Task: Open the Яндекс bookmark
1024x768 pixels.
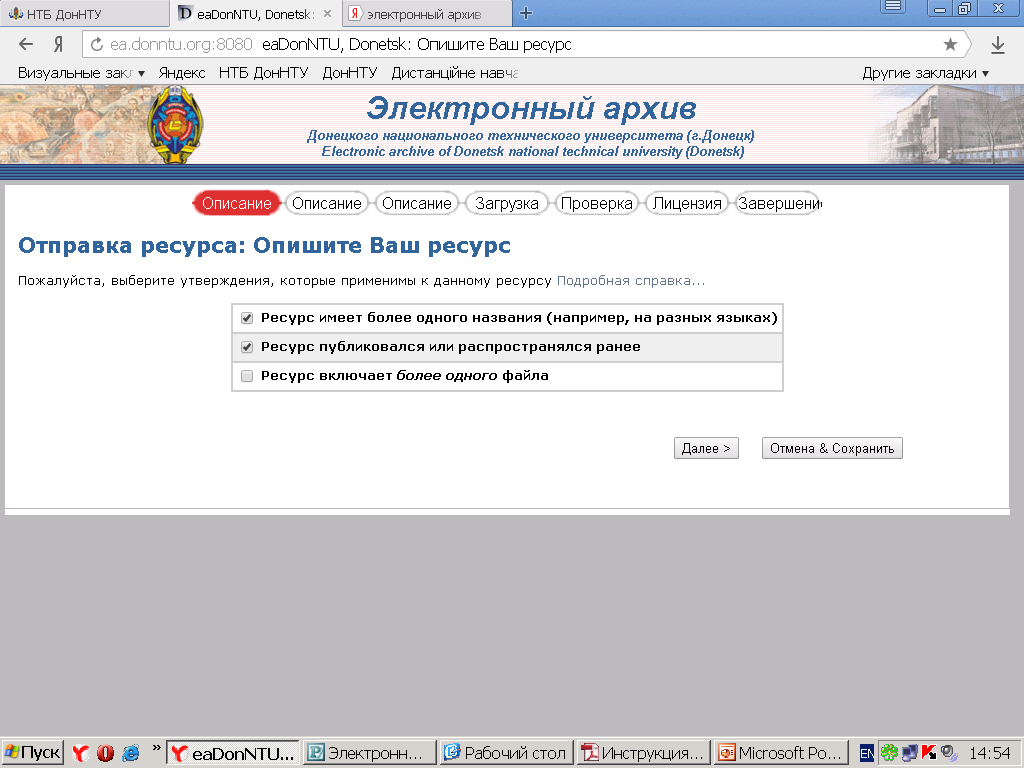Action: (182, 73)
